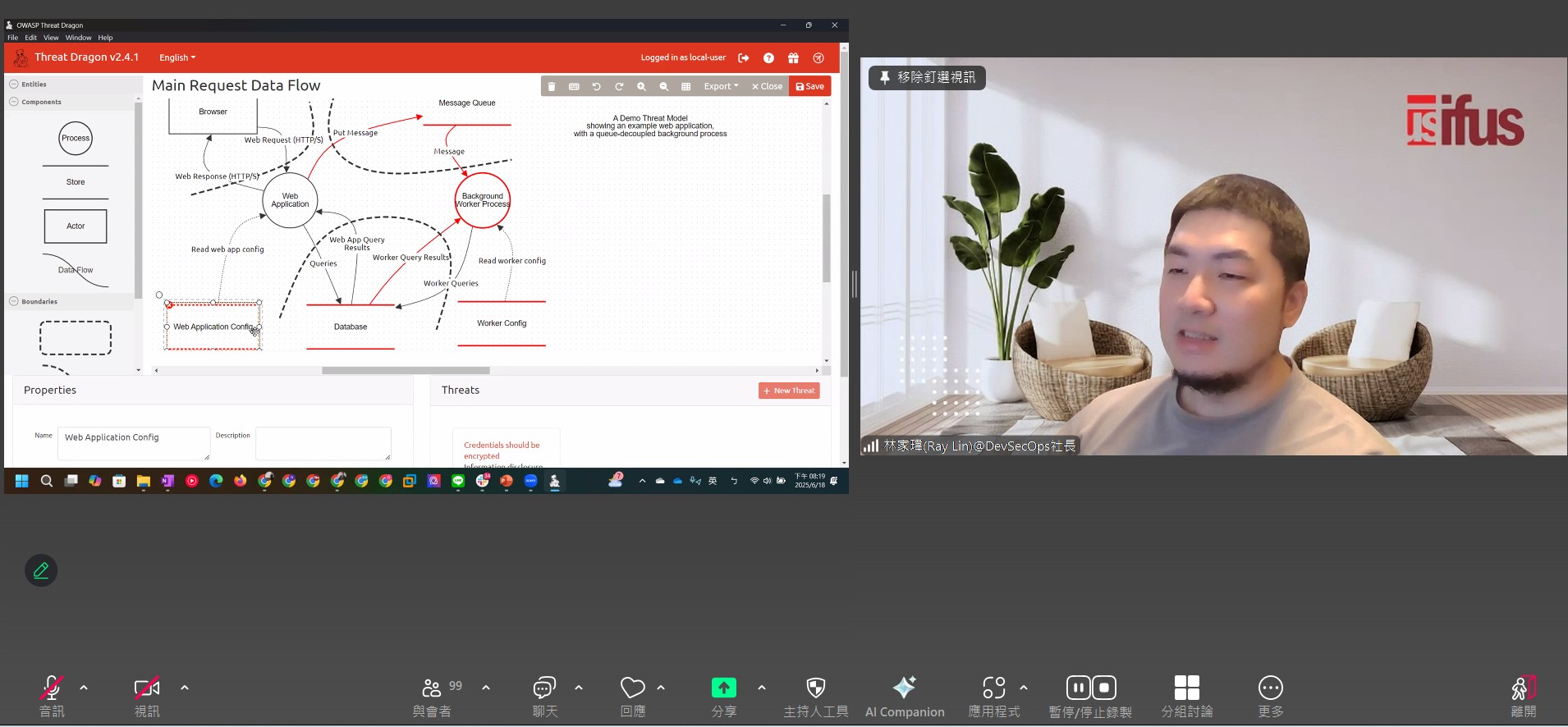Viewport: 1568px width, 727px height.
Task: Unmute the microphone audio button
Action: coord(52,696)
